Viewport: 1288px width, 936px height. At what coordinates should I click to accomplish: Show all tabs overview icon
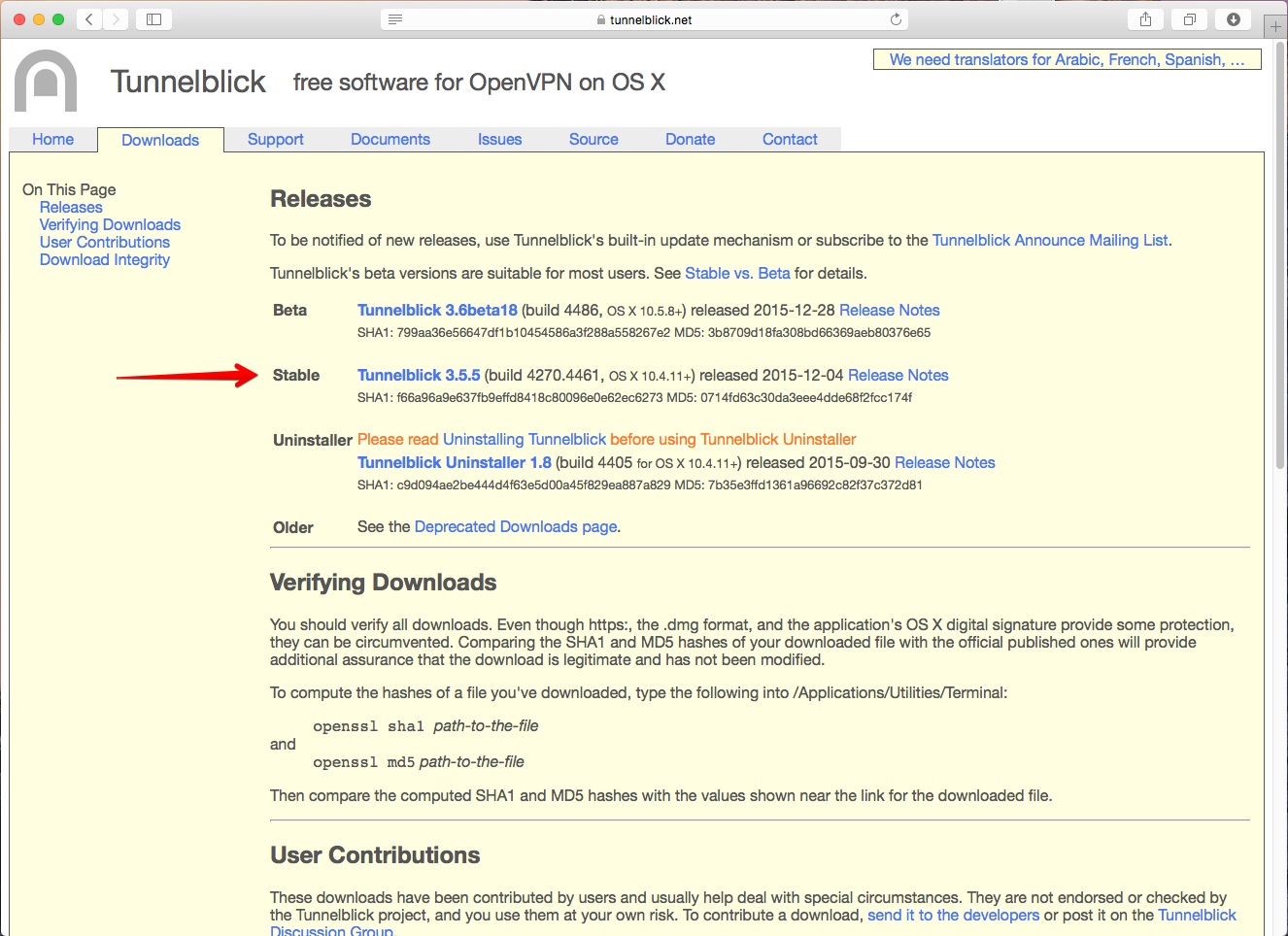coord(1189,19)
